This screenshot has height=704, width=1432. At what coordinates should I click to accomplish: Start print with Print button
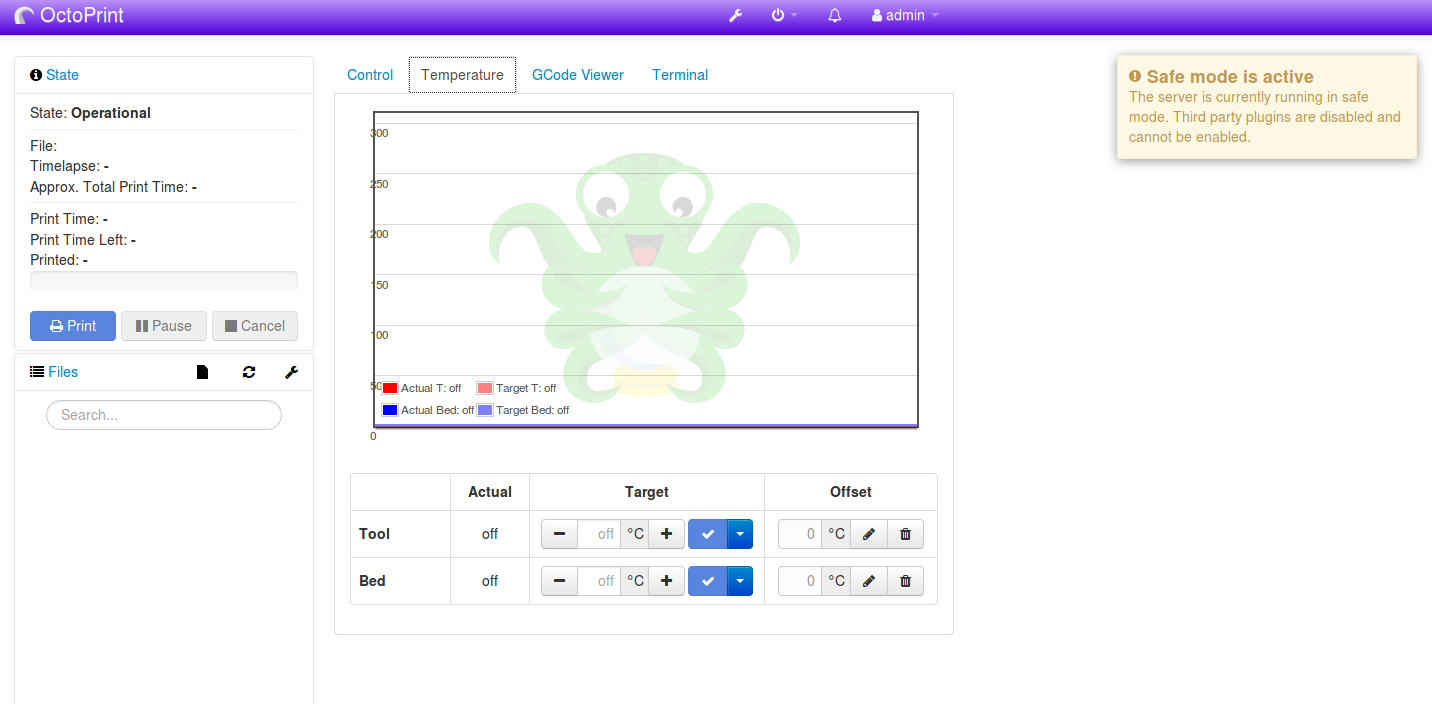[73, 326]
